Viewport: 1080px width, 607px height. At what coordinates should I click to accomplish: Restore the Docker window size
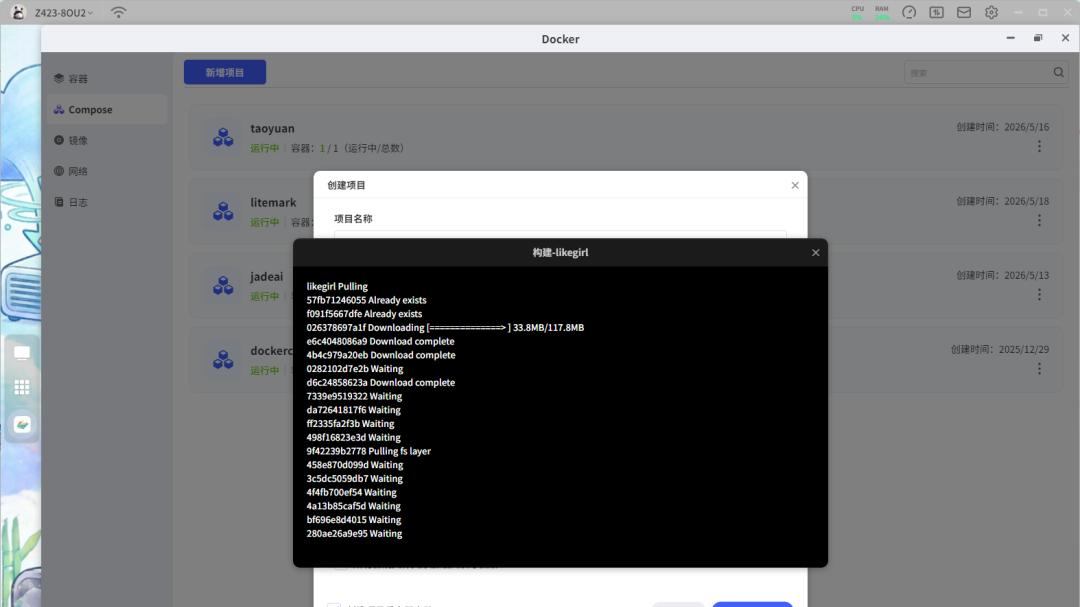click(x=1038, y=38)
